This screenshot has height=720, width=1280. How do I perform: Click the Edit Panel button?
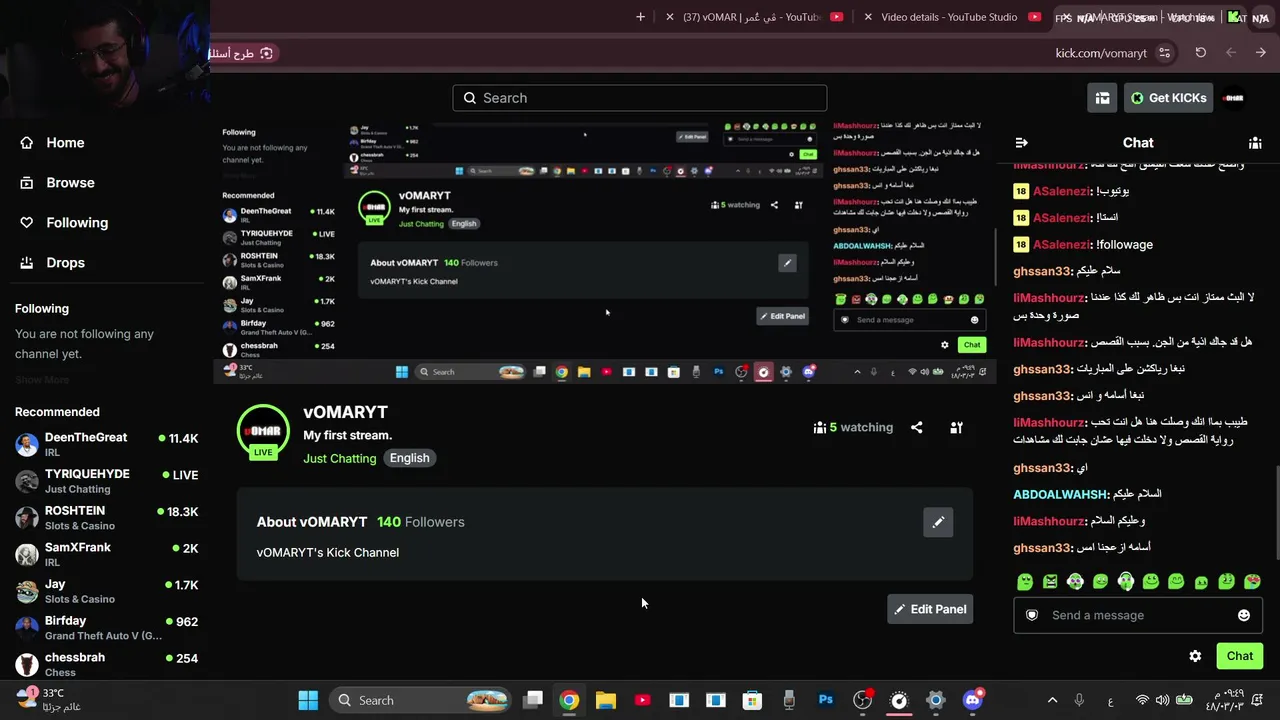pyautogui.click(x=930, y=609)
